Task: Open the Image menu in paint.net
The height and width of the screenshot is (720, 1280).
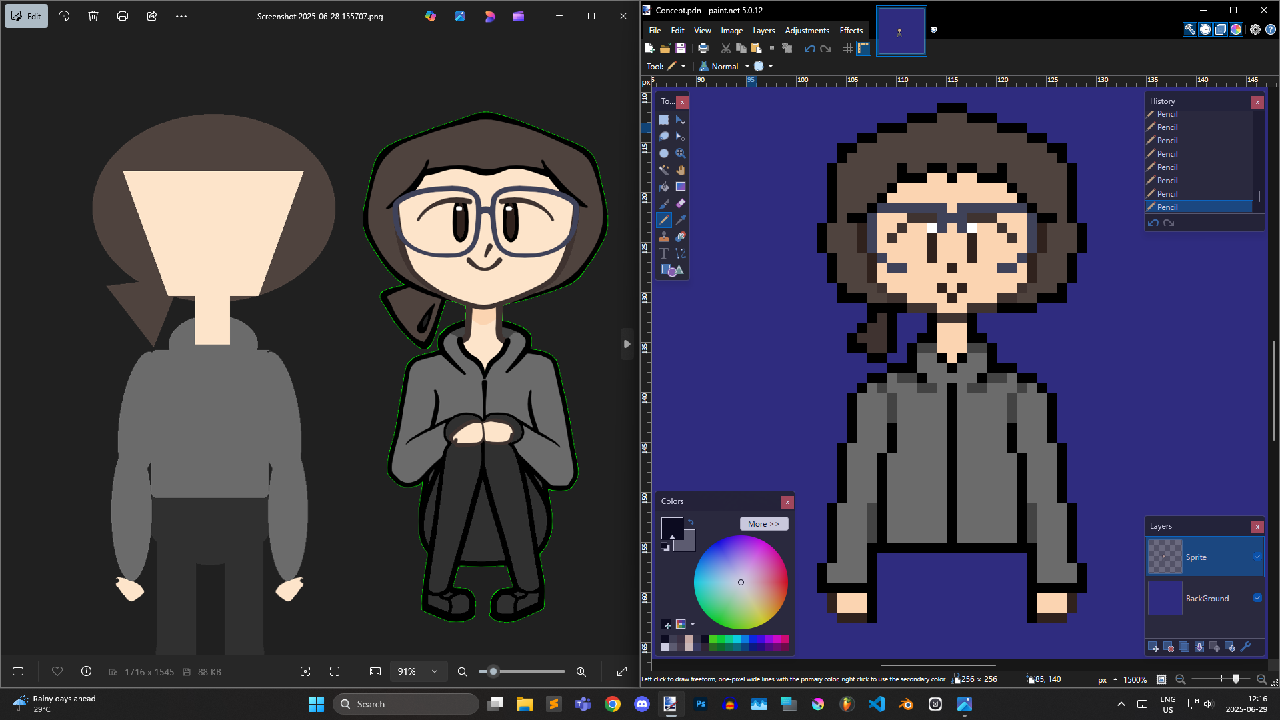Action: (732, 30)
